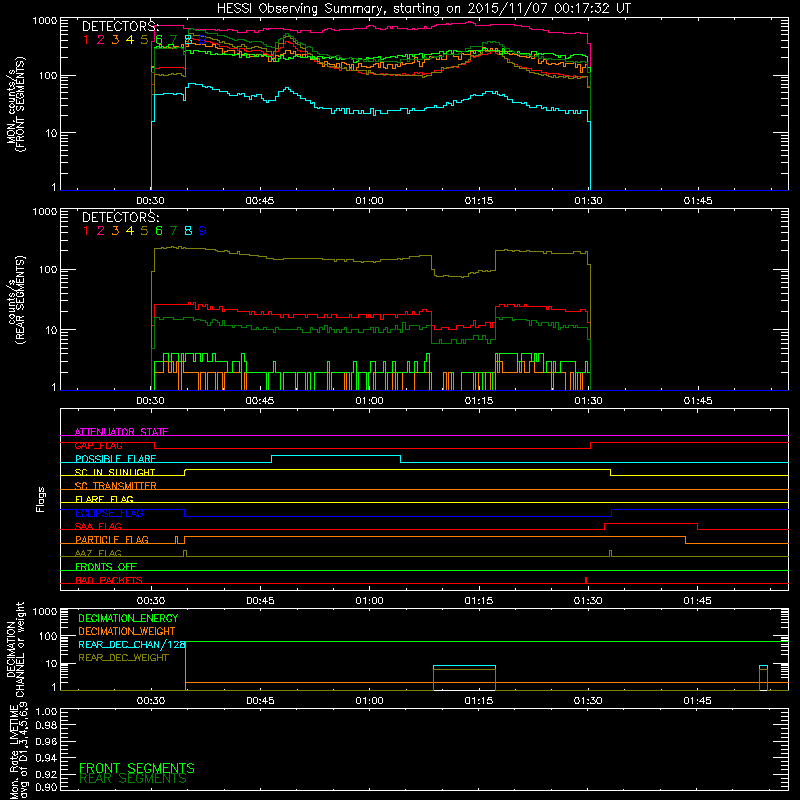The height and width of the screenshot is (800, 800).
Task: Select the 'FLARE_FLAG' label
Action: pos(104,499)
